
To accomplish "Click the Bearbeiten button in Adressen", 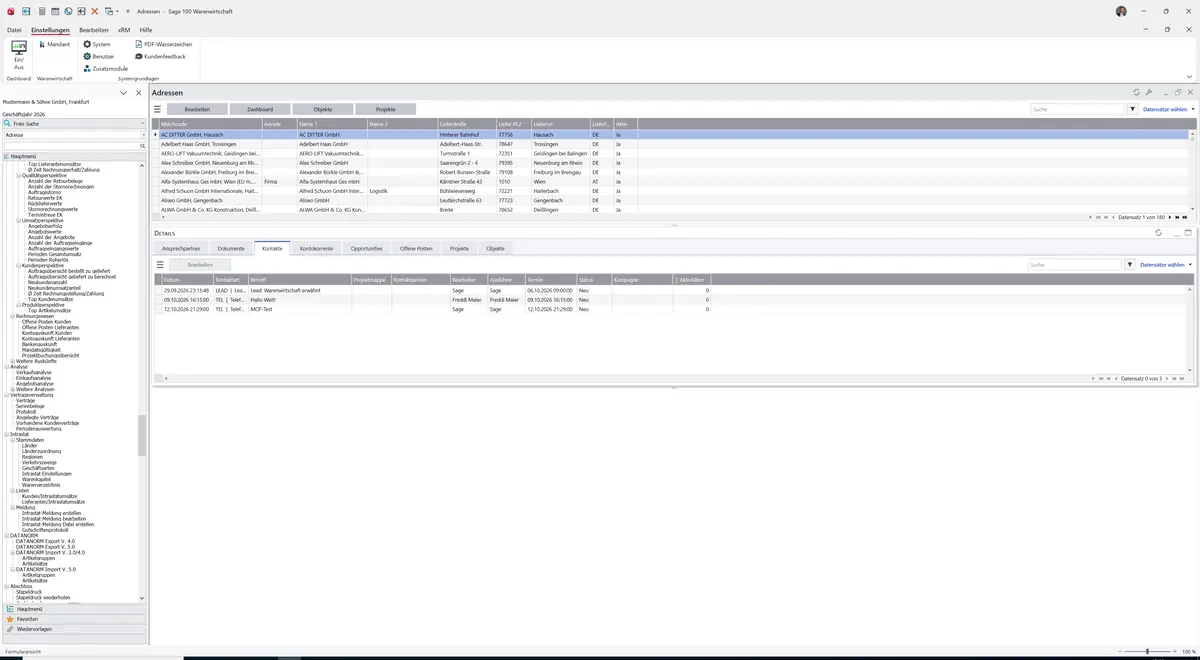I will tap(197, 109).
